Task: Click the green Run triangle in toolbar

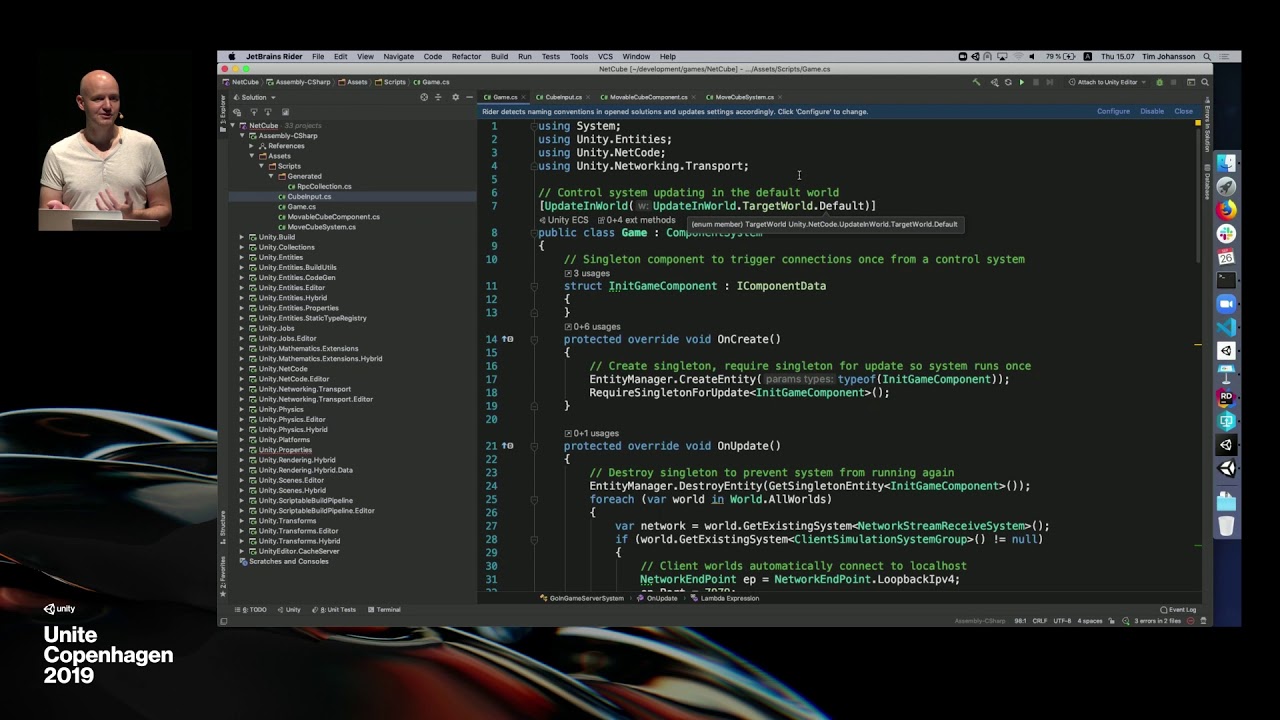Action: click(1021, 82)
